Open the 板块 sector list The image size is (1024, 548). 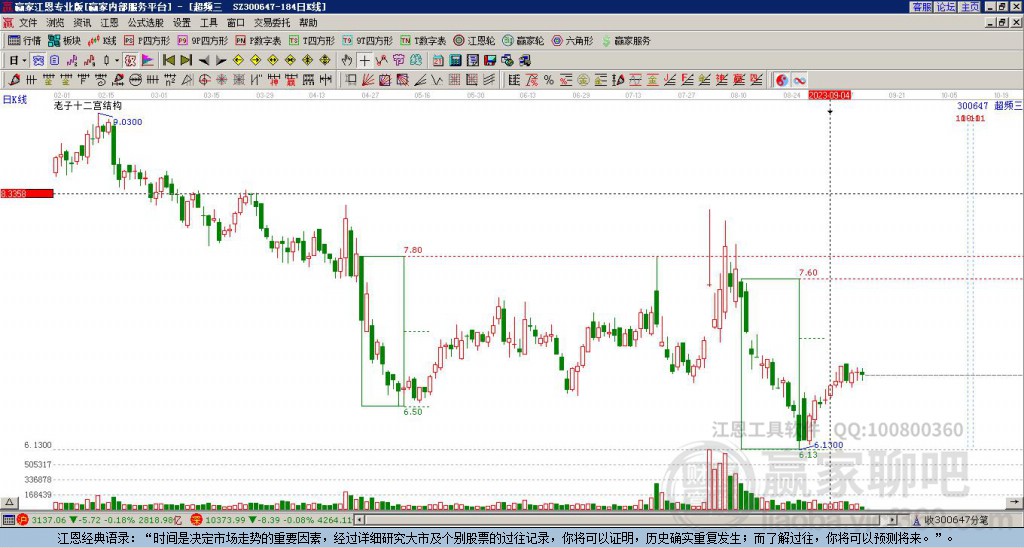64,41
